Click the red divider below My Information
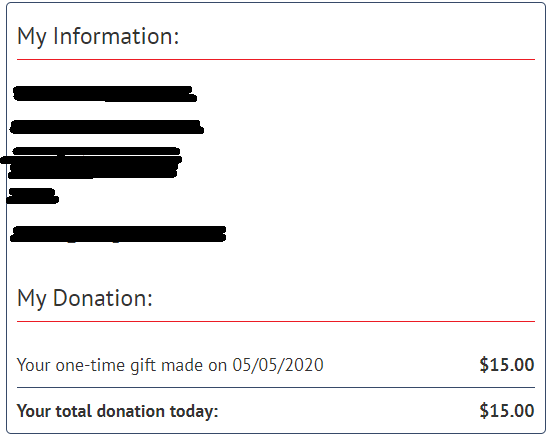This screenshot has width=550, height=438. point(276,60)
